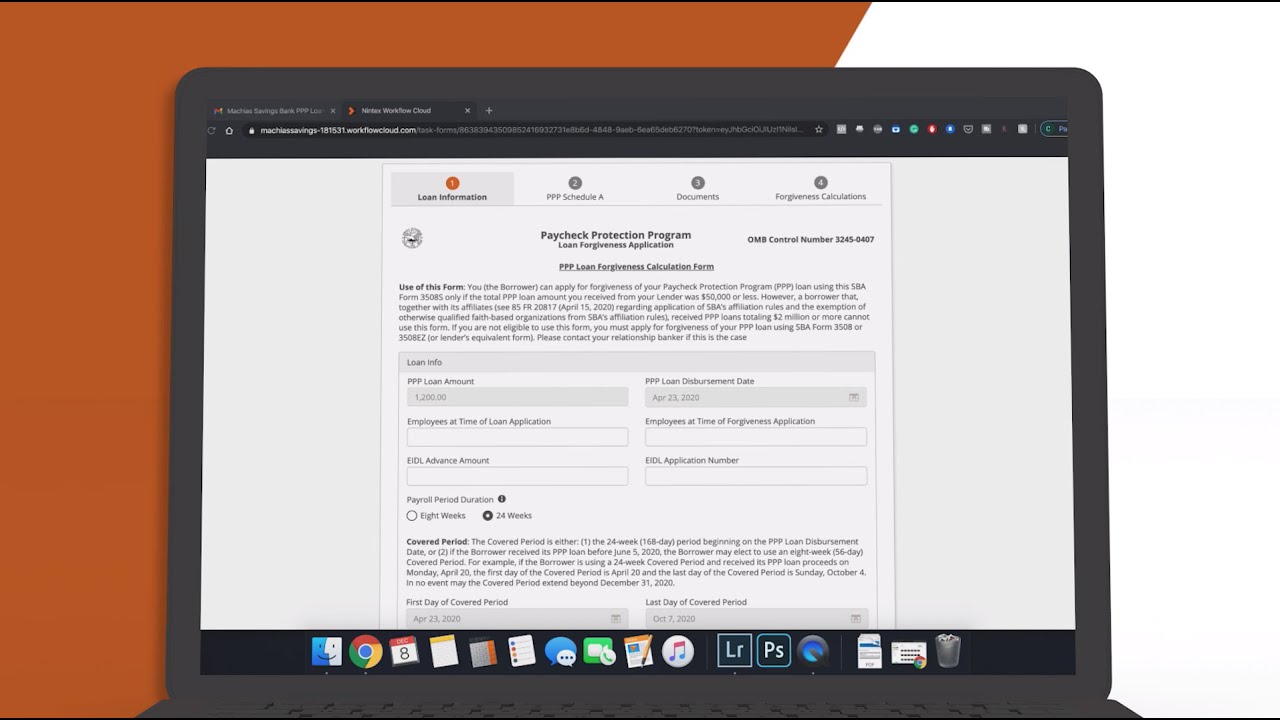This screenshot has width=1280, height=720.
Task: Click the PPP Loan Disbursement Date field
Action: pos(756,398)
